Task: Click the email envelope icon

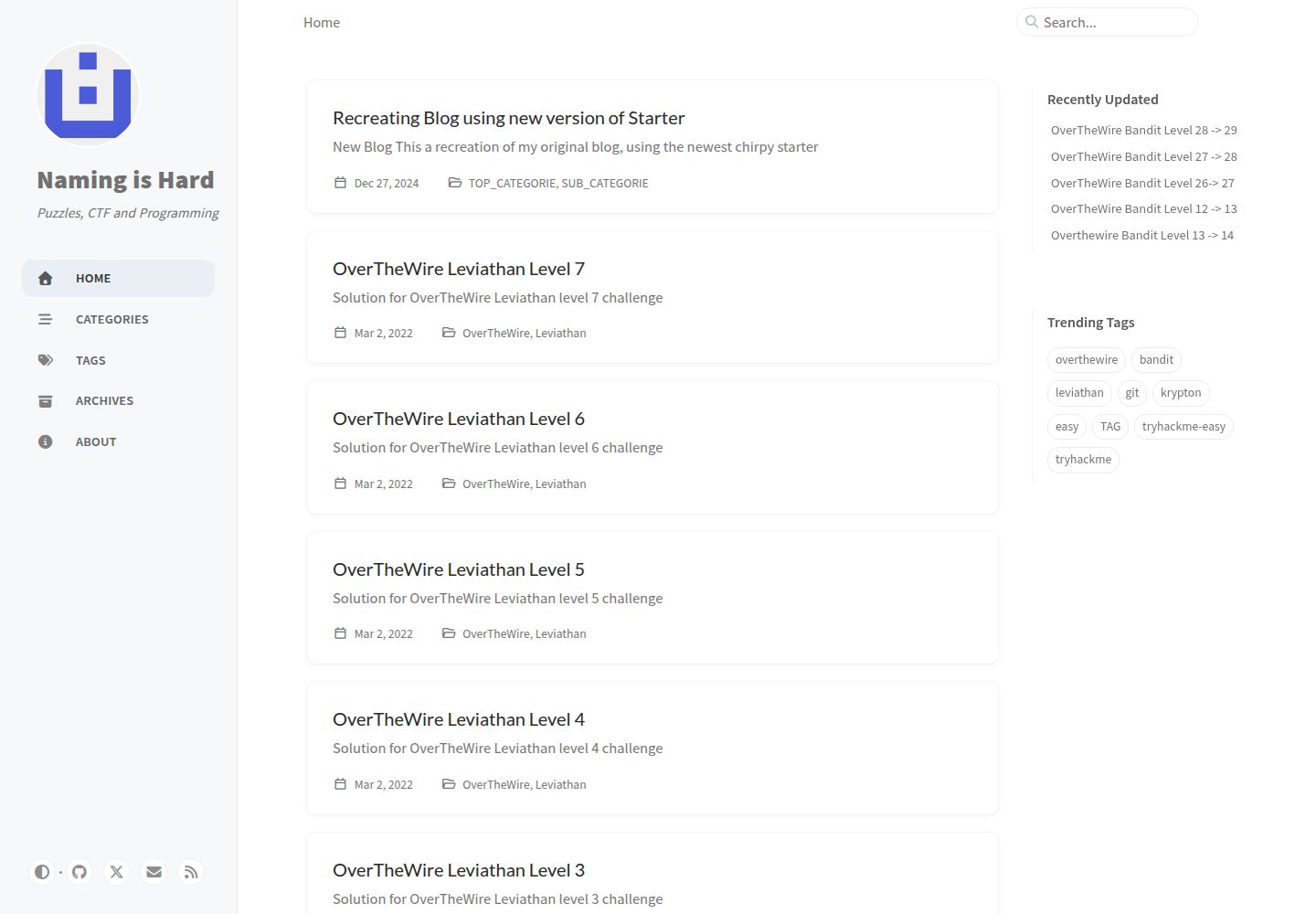Action: pos(154,872)
